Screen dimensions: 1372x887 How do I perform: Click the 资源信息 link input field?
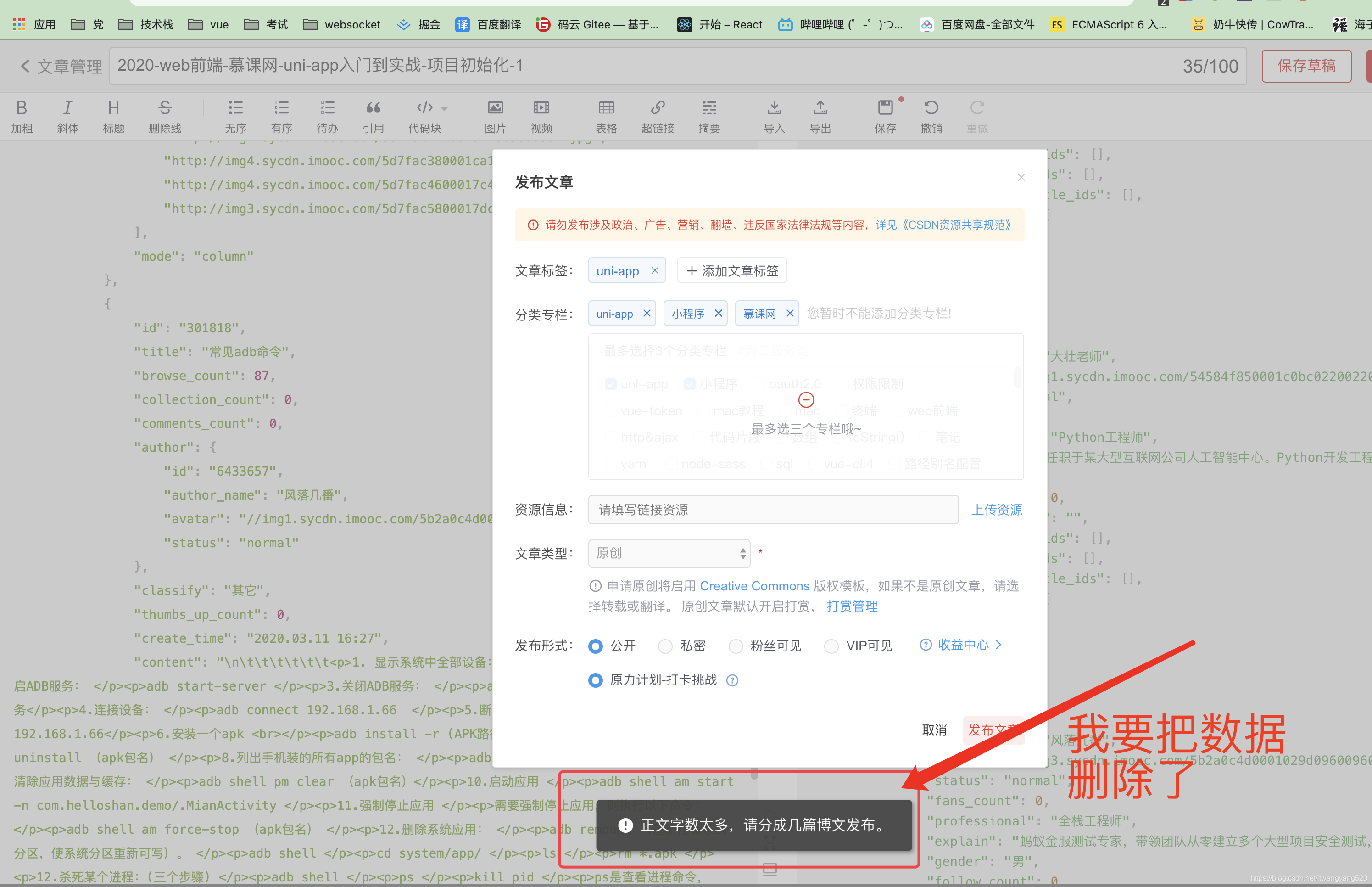773,510
